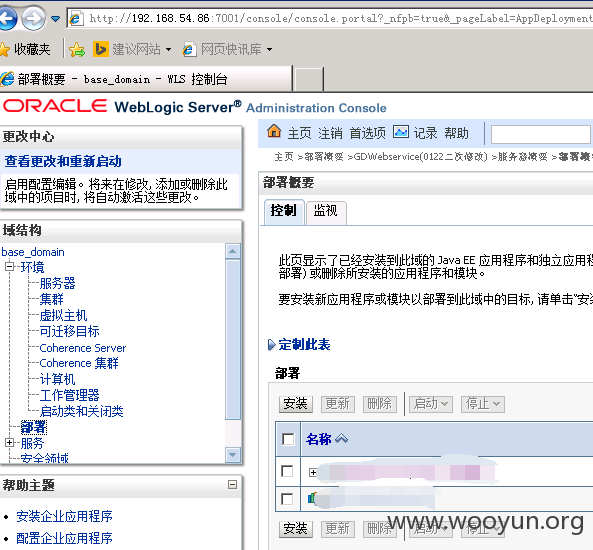Click the URL address bar field

(329, 18)
